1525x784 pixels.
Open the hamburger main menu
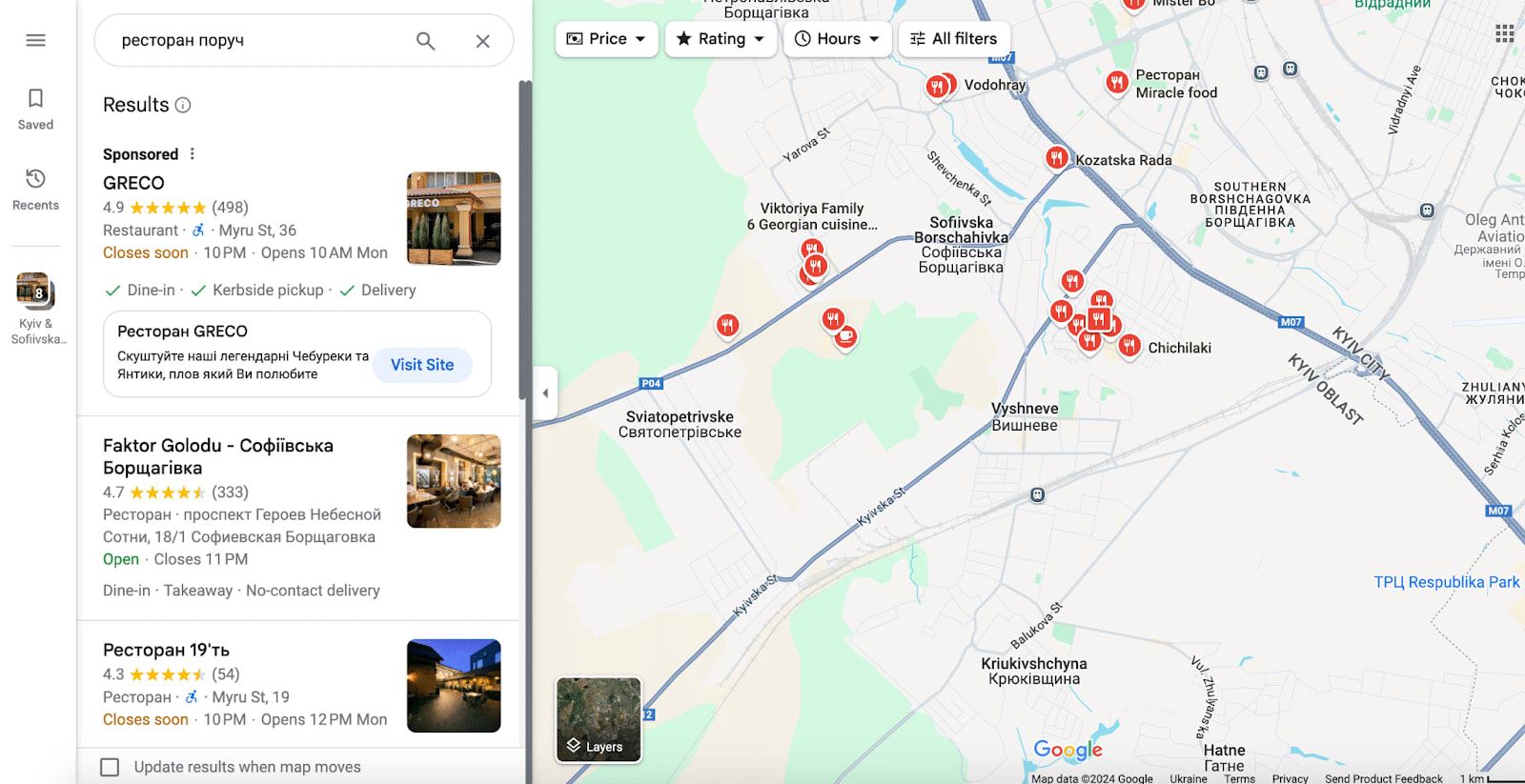tap(35, 40)
